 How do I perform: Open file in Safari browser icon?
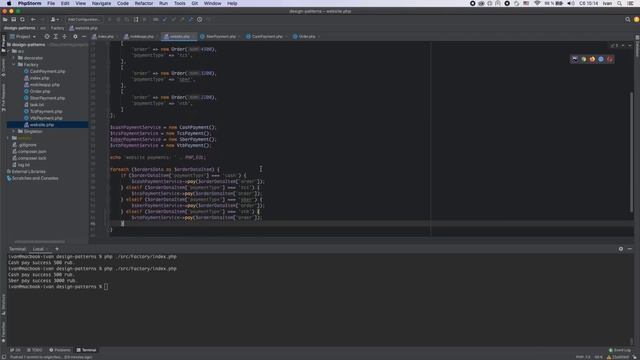[x=601, y=59]
